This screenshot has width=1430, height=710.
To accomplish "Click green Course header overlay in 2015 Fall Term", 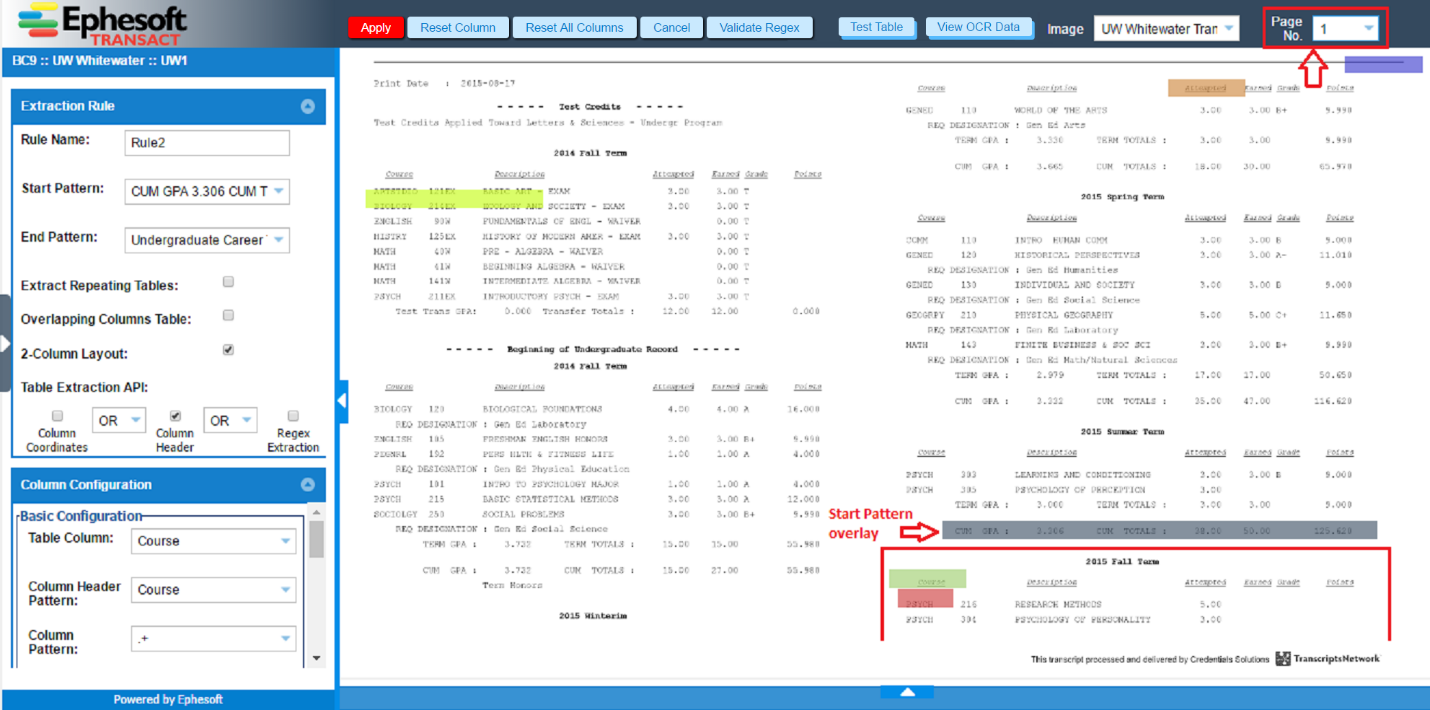I will [x=928, y=579].
